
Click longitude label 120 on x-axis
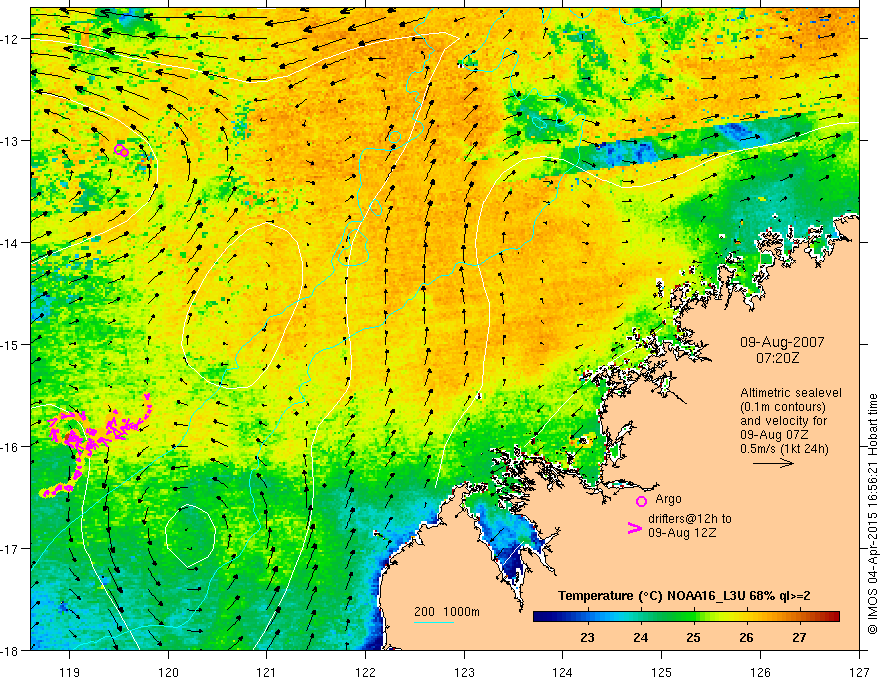[168, 672]
